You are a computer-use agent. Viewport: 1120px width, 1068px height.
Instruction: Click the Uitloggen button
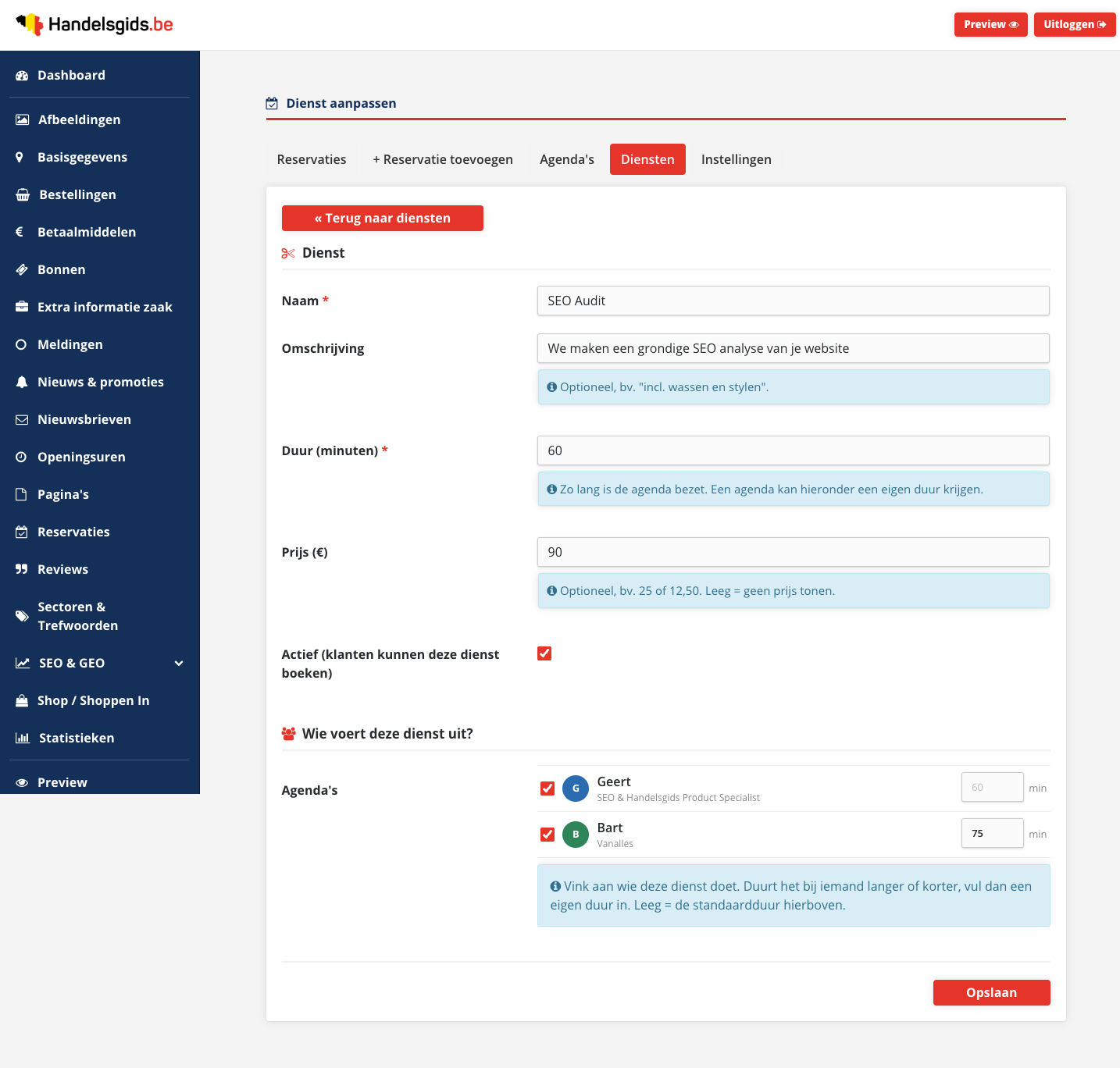[1075, 24]
